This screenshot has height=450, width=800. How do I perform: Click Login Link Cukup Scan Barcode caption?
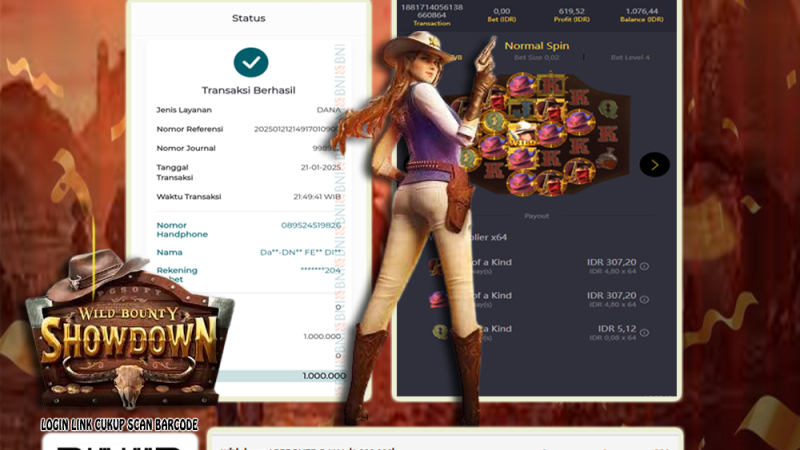coord(119,425)
